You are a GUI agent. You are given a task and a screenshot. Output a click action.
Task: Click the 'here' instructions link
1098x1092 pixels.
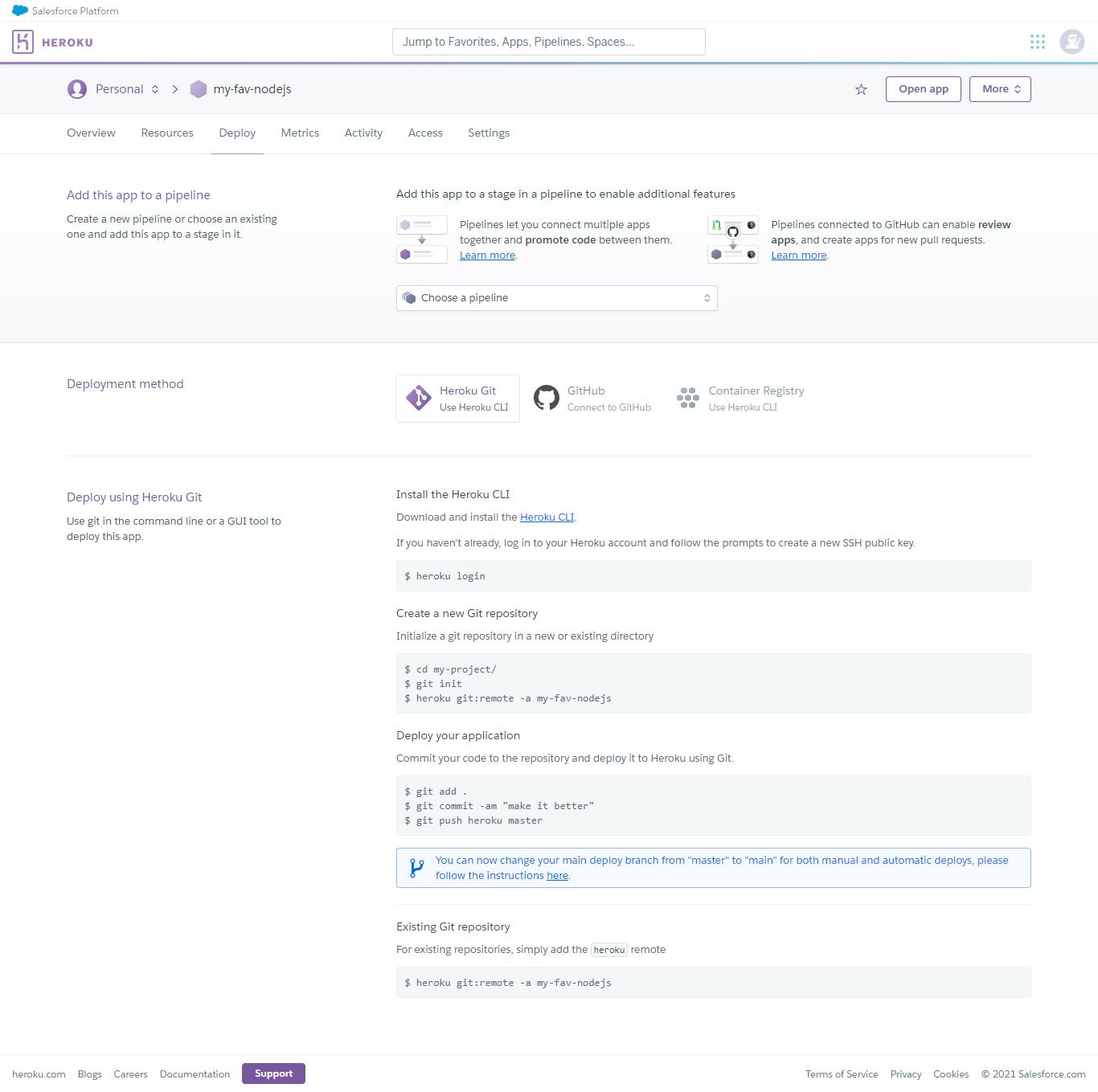point(557,876)
